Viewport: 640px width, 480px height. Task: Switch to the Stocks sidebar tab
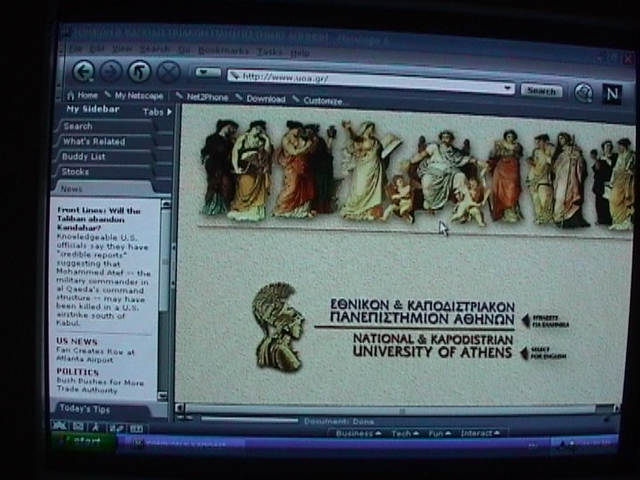[x=103, y=172]
